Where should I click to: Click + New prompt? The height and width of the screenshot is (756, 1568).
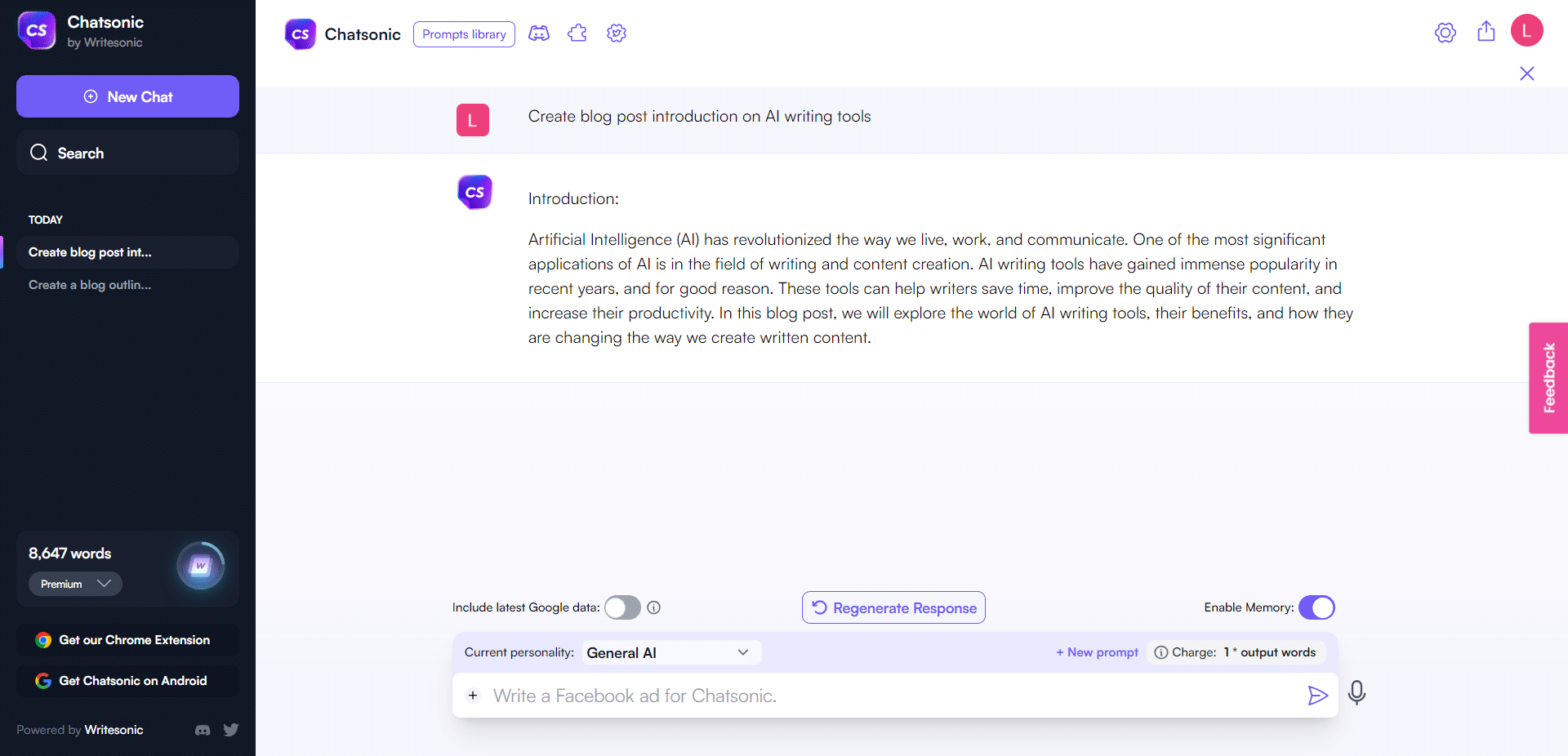point(1097,652)
